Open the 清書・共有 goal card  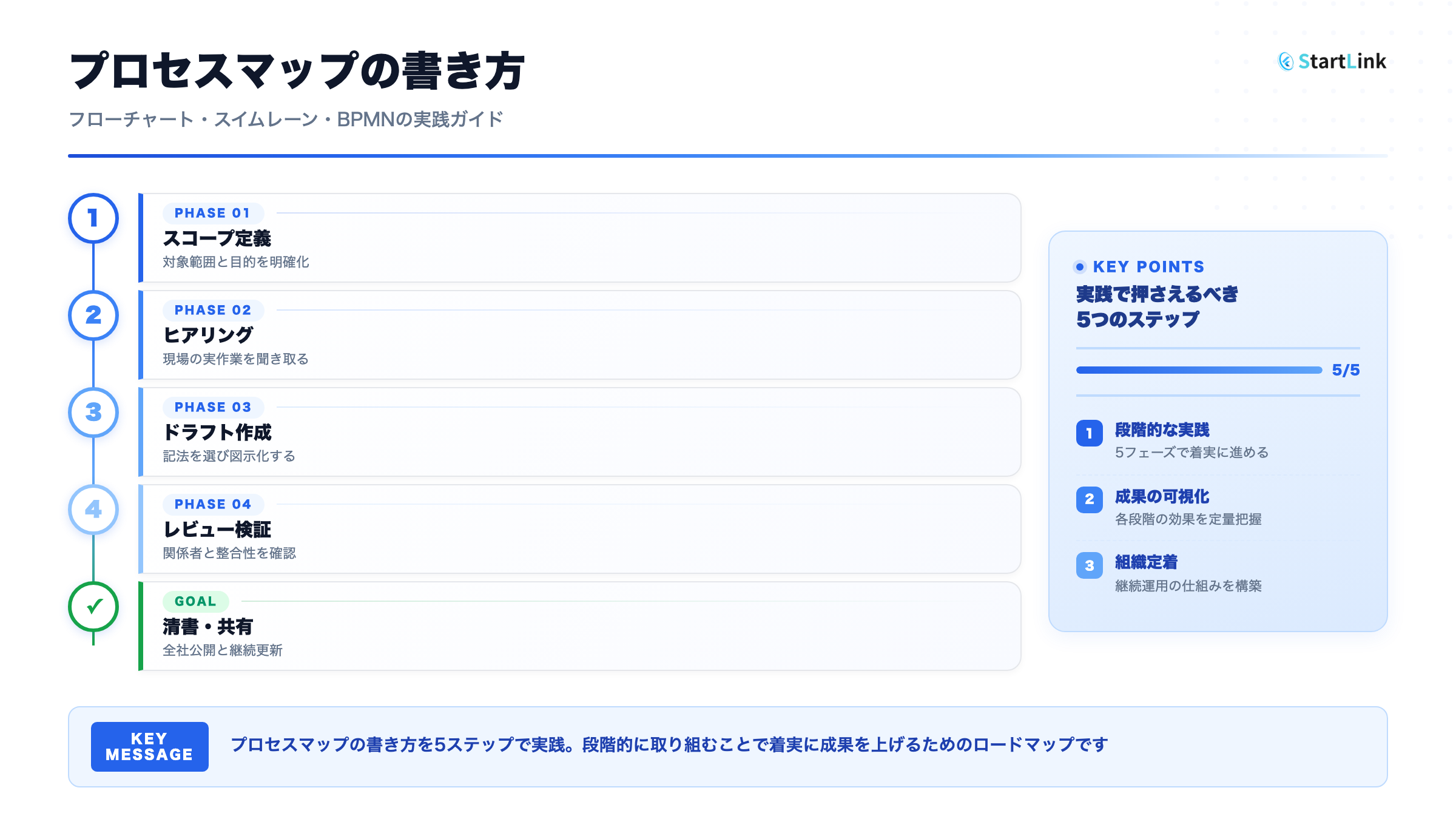click(x=579, y=627)
